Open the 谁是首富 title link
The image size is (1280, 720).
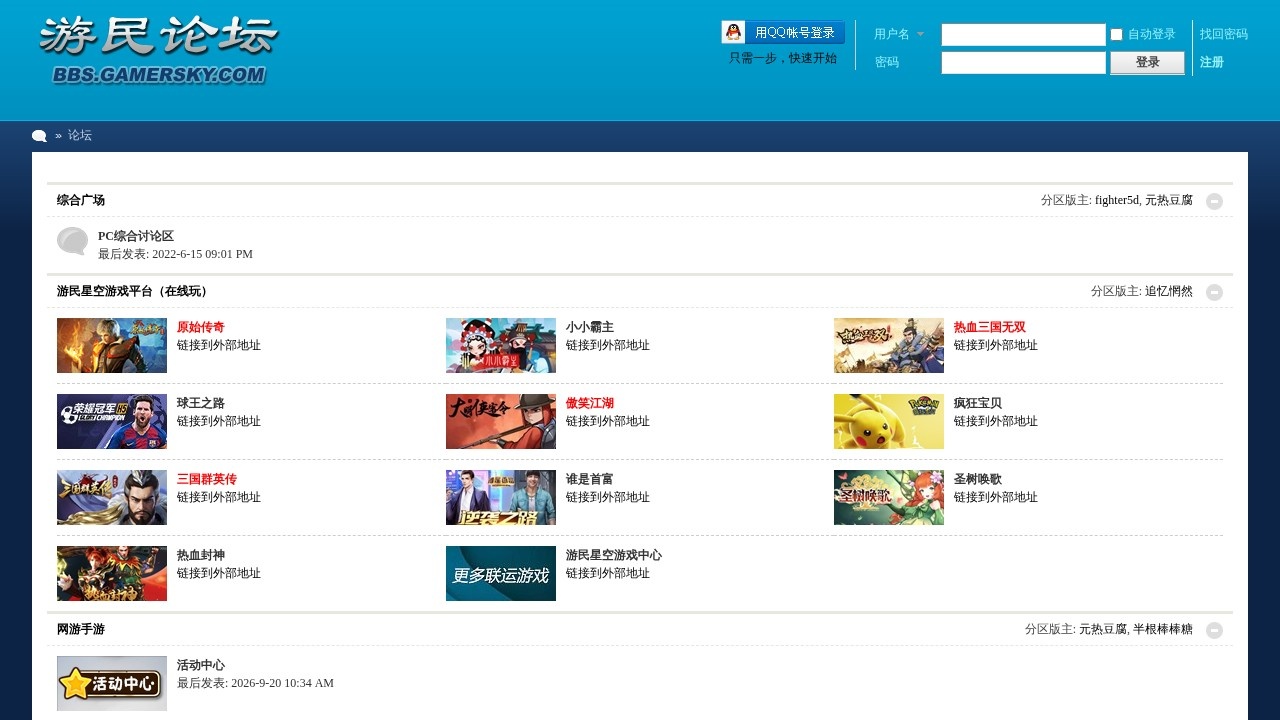pyautogui.click(x=590, y=479)
